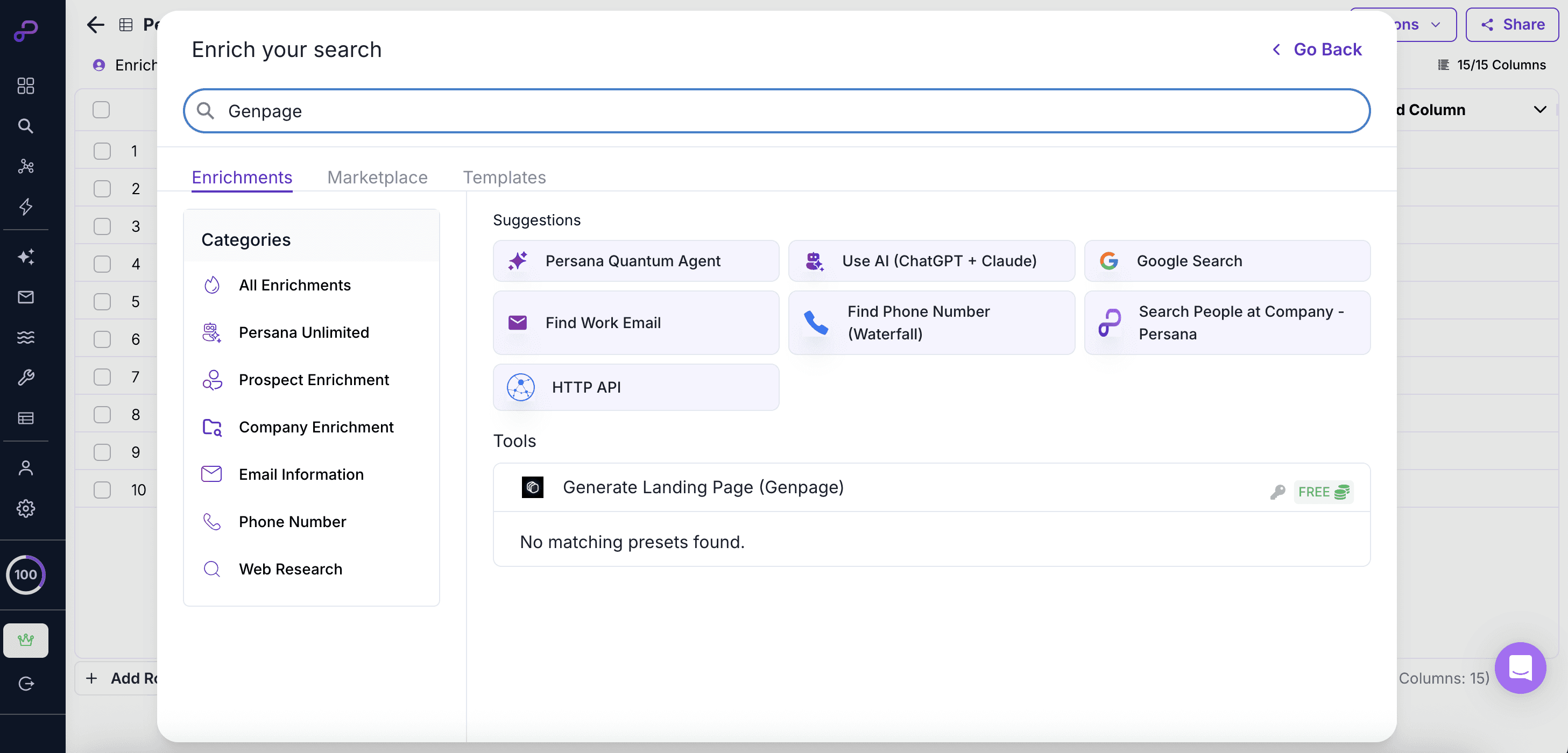Click the green crown upgrade icon
This screenshot has width=1568, height=753.
click(26, 640)
